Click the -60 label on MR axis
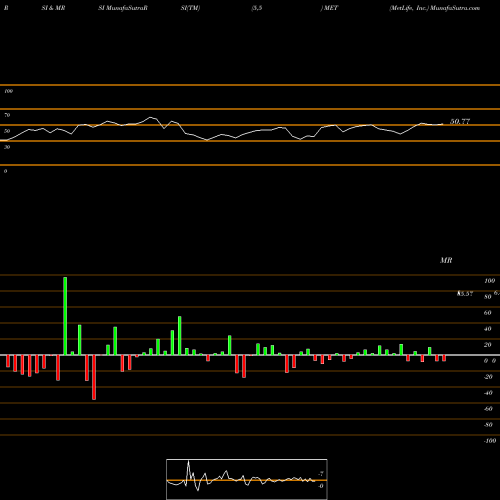500x500 pixels. [x=488, y=409]
